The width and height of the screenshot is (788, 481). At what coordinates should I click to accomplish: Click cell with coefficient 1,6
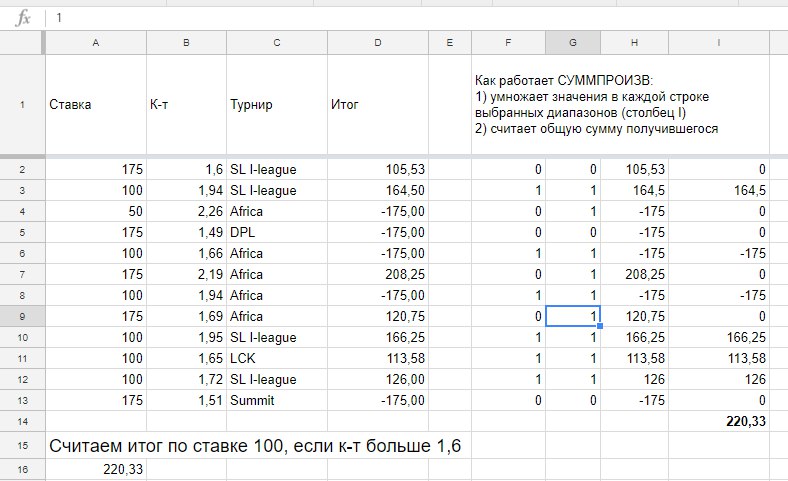(186, 169)
